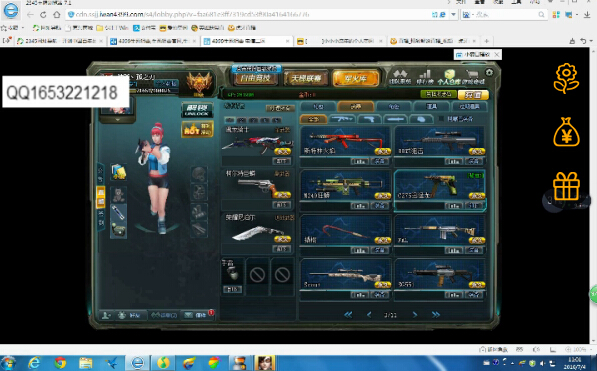Screen dimensions: 597x371
Task: Click the yellow button below the shop icon
Action: (x=473, y=94)
